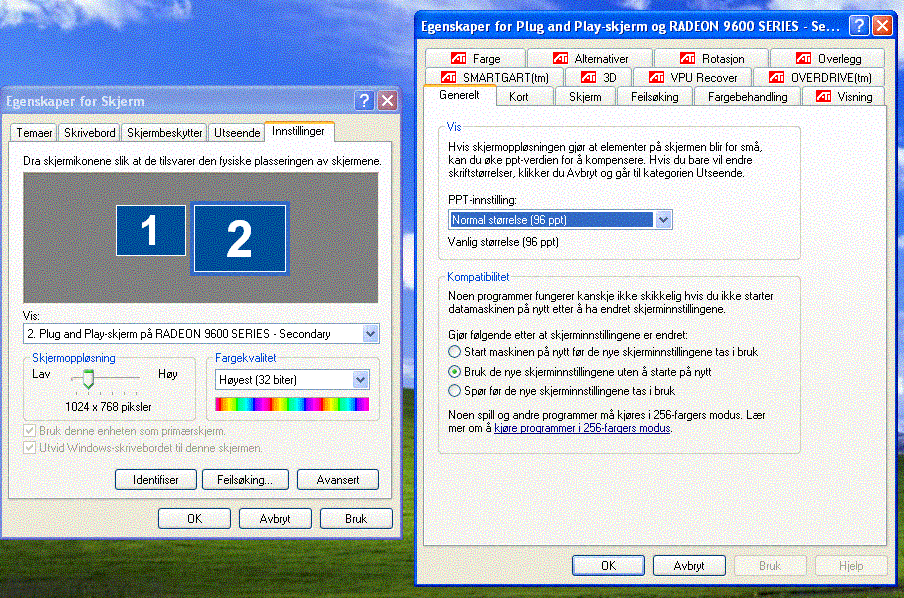Open the ATI Alternativer tab
The image size is (904, 598).
[x=590, y=59]
